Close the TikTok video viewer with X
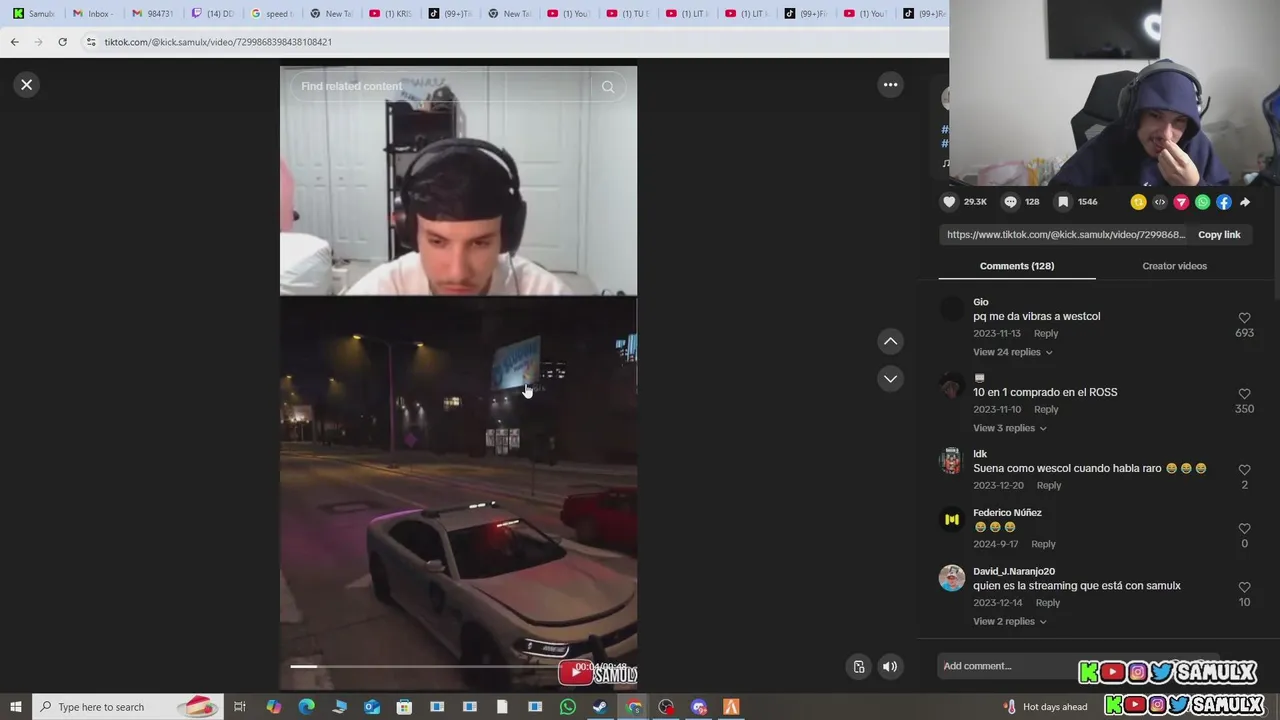 coord(27,85)
